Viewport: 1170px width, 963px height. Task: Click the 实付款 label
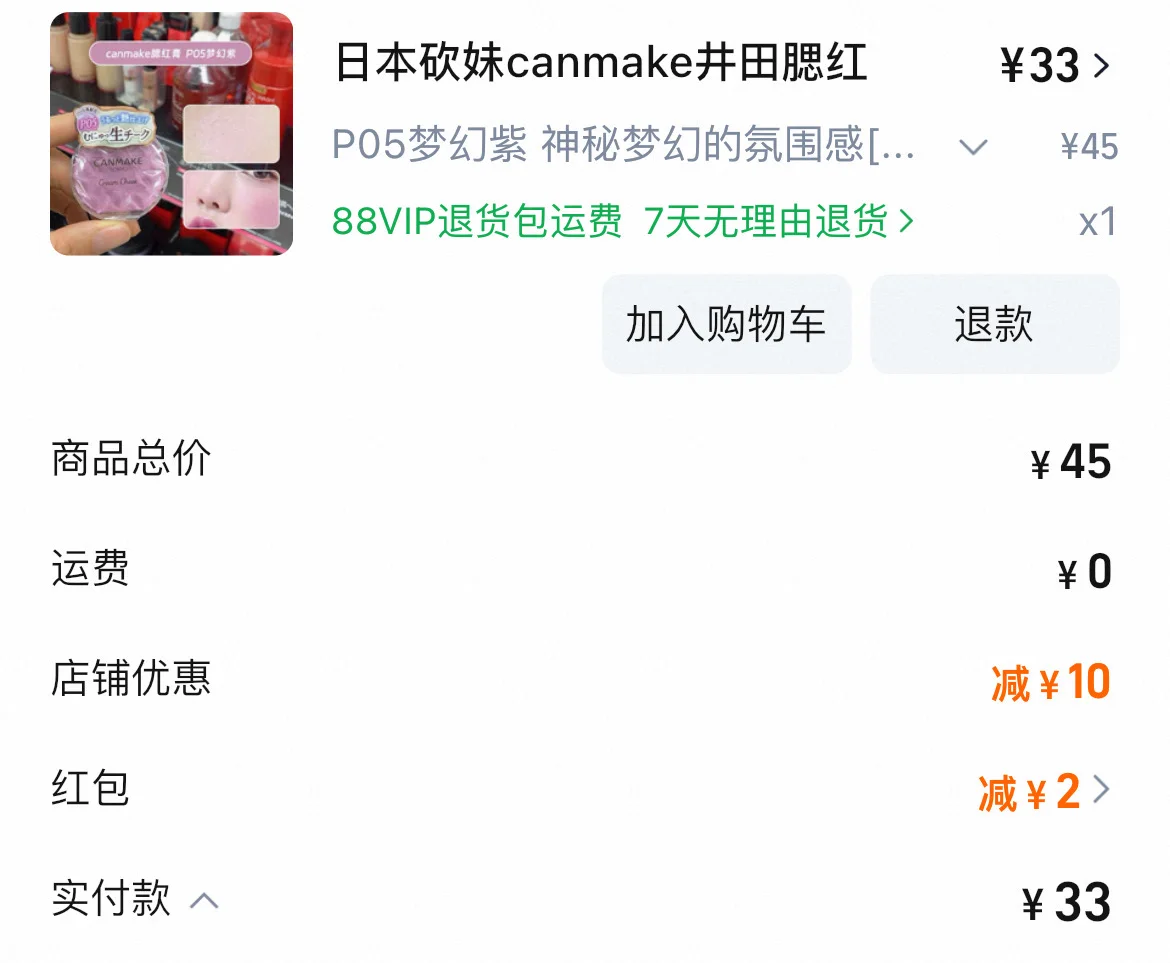(x=111, y=897)
